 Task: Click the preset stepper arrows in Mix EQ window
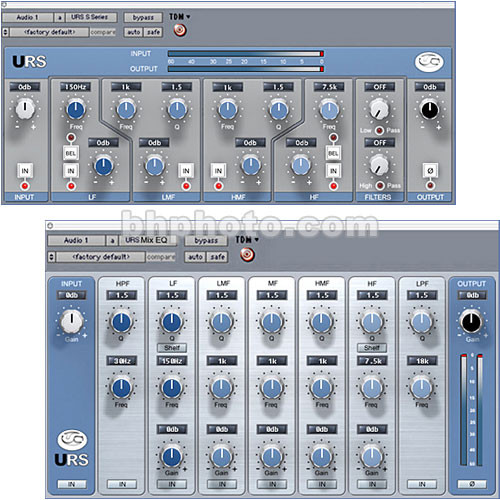pos(51,257)
